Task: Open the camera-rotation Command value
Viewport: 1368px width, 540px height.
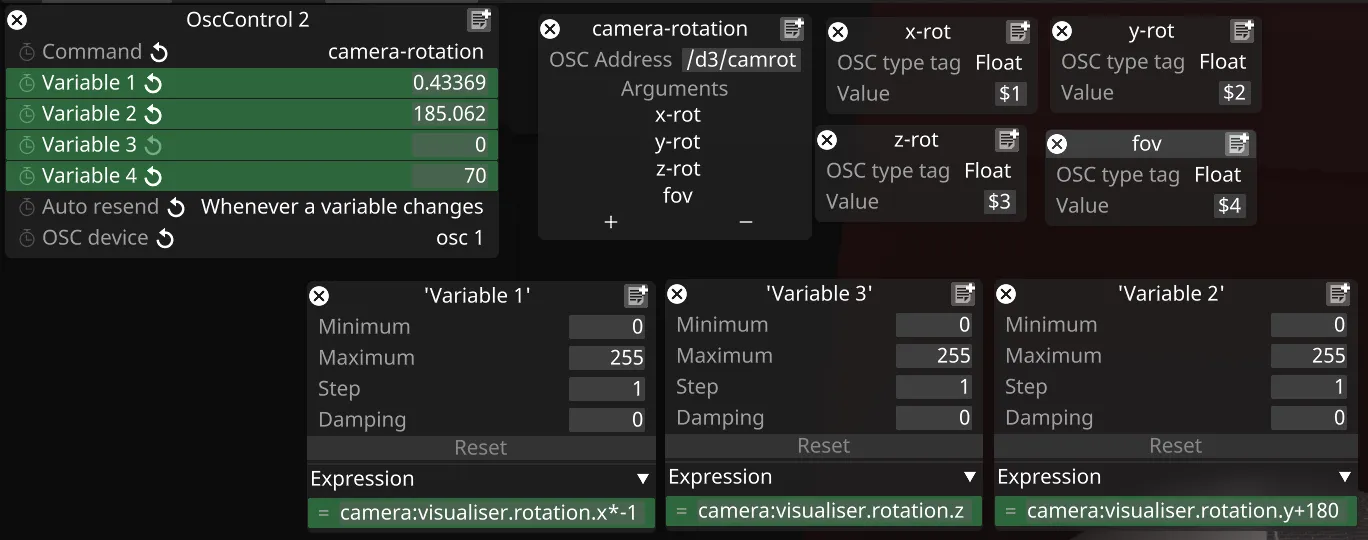Action: click(x=405, y=52)
